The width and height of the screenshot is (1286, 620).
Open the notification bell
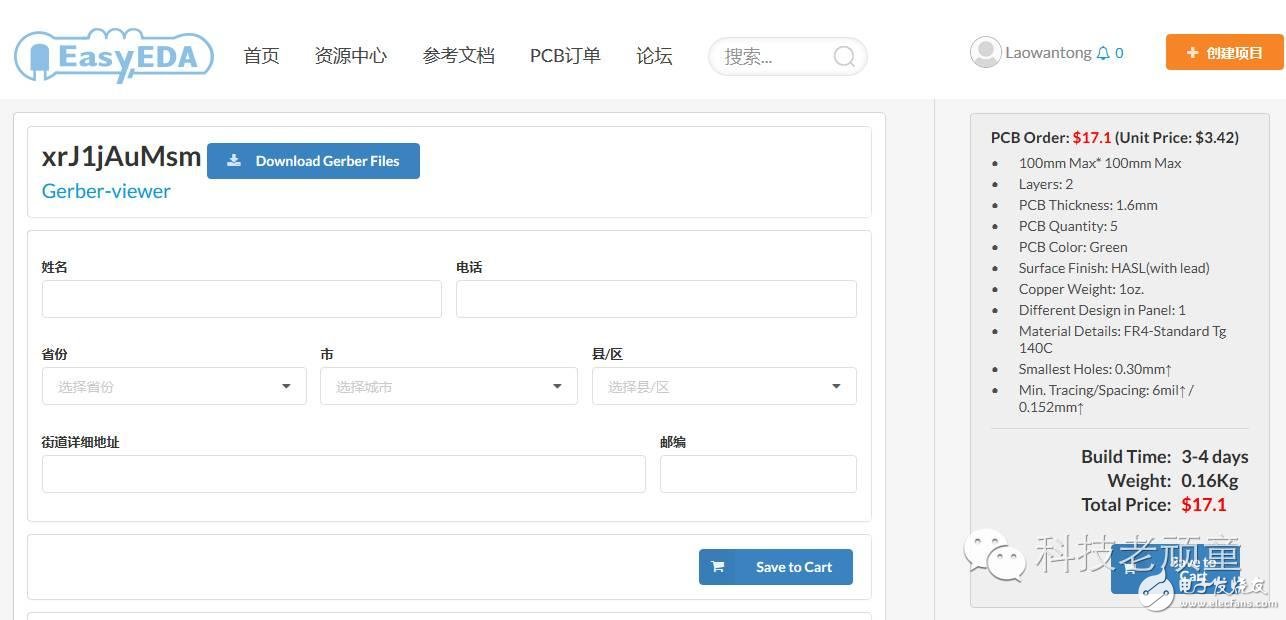click(1103, 53)
